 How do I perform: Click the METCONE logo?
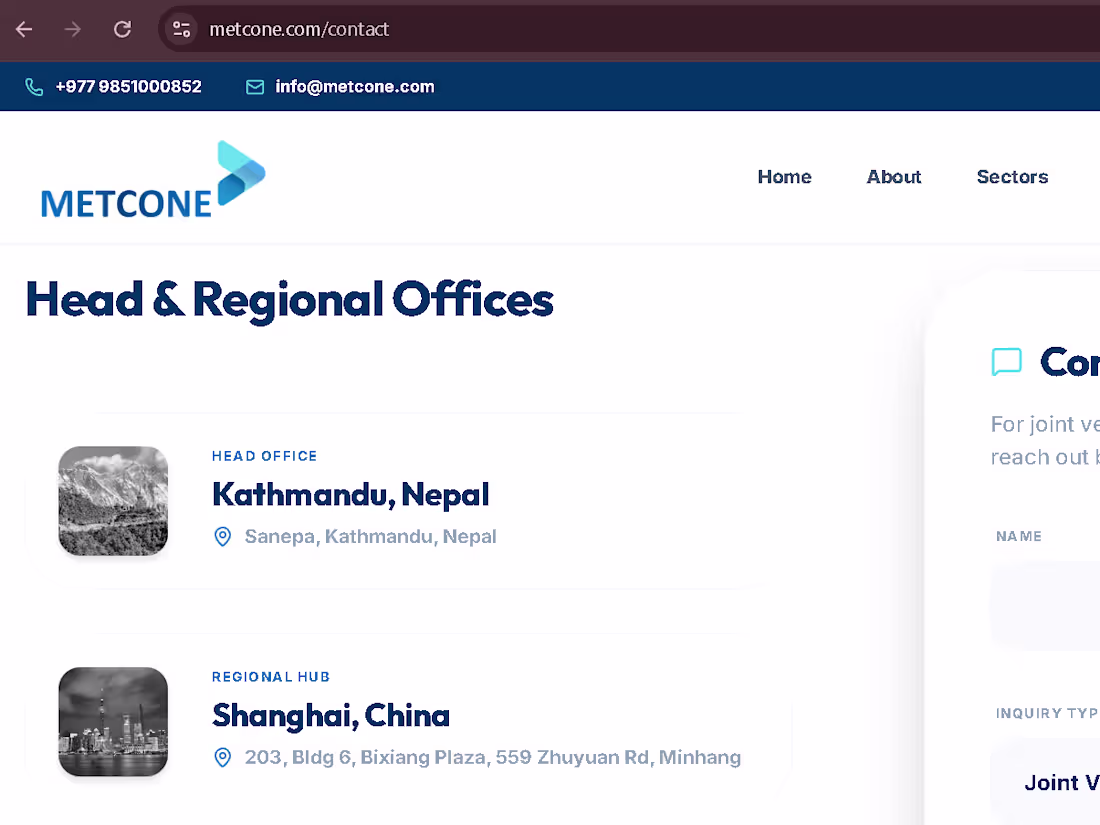pyautogui.click(x=153, y=180)
